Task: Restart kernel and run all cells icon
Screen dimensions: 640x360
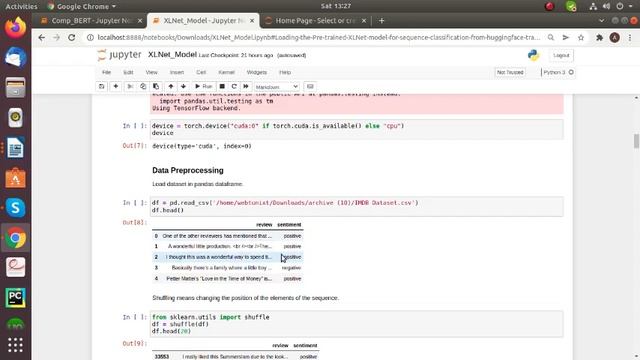Action: tap(246, 87)
